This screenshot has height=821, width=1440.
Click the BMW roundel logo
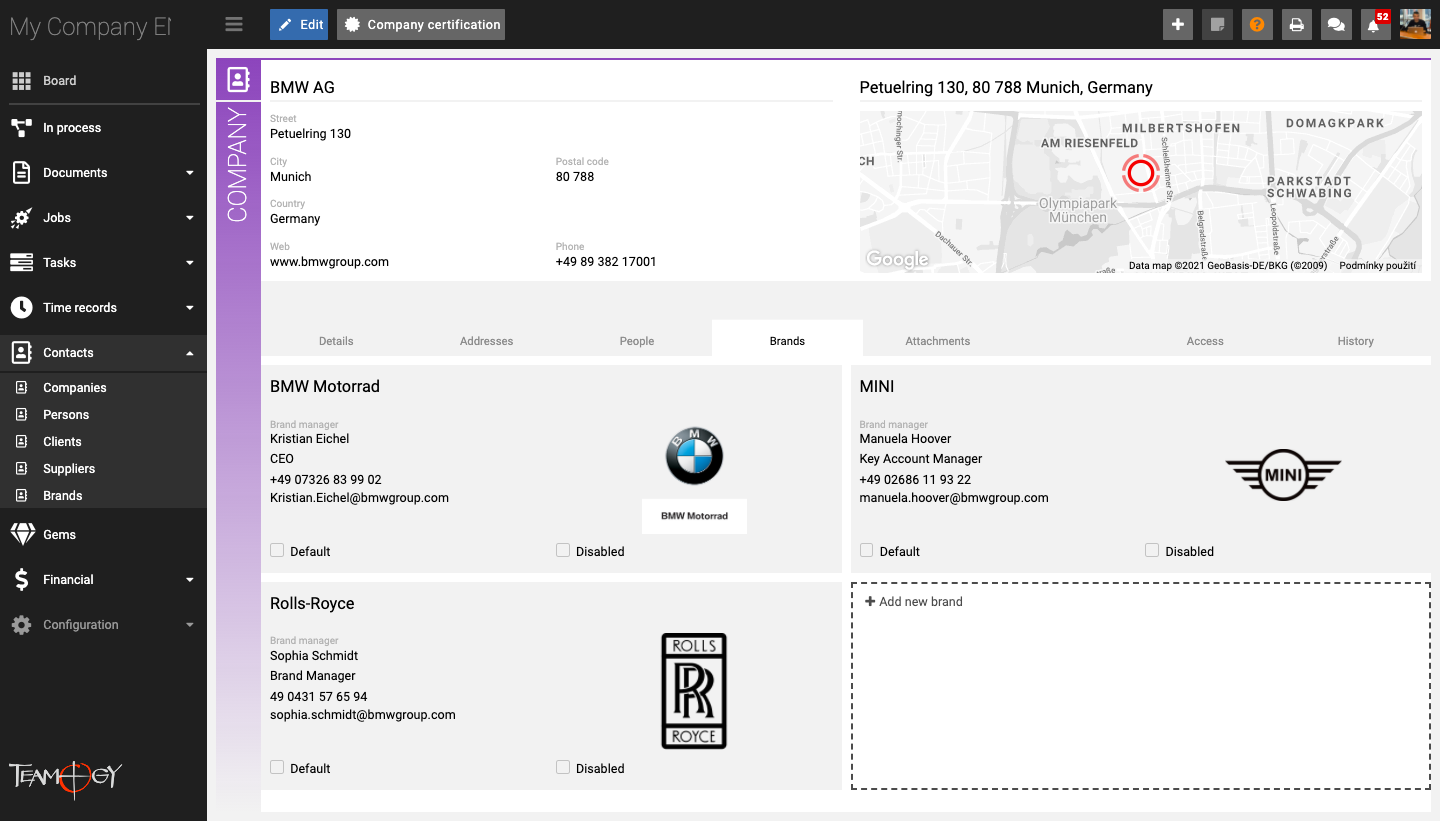[694, 457]
